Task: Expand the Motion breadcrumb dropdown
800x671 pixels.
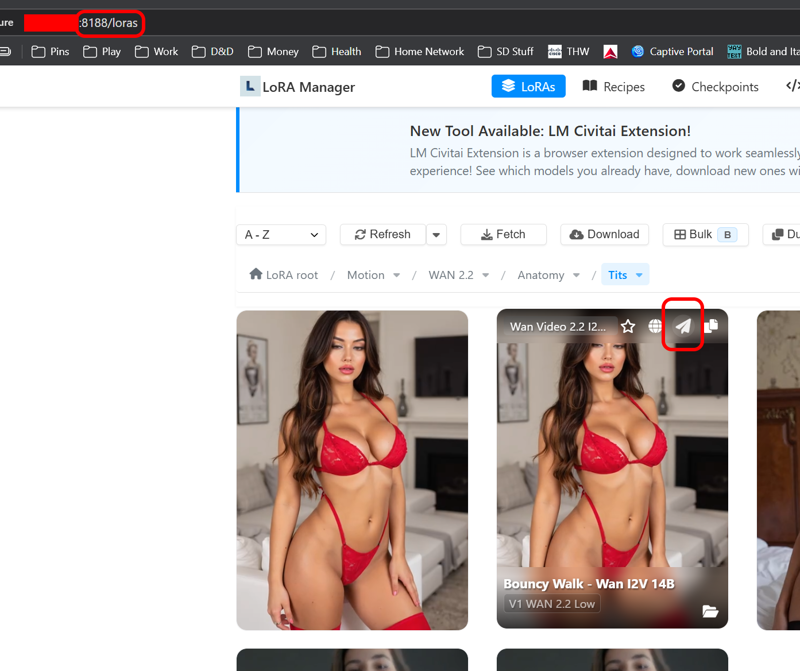Action: click(396, 275)
